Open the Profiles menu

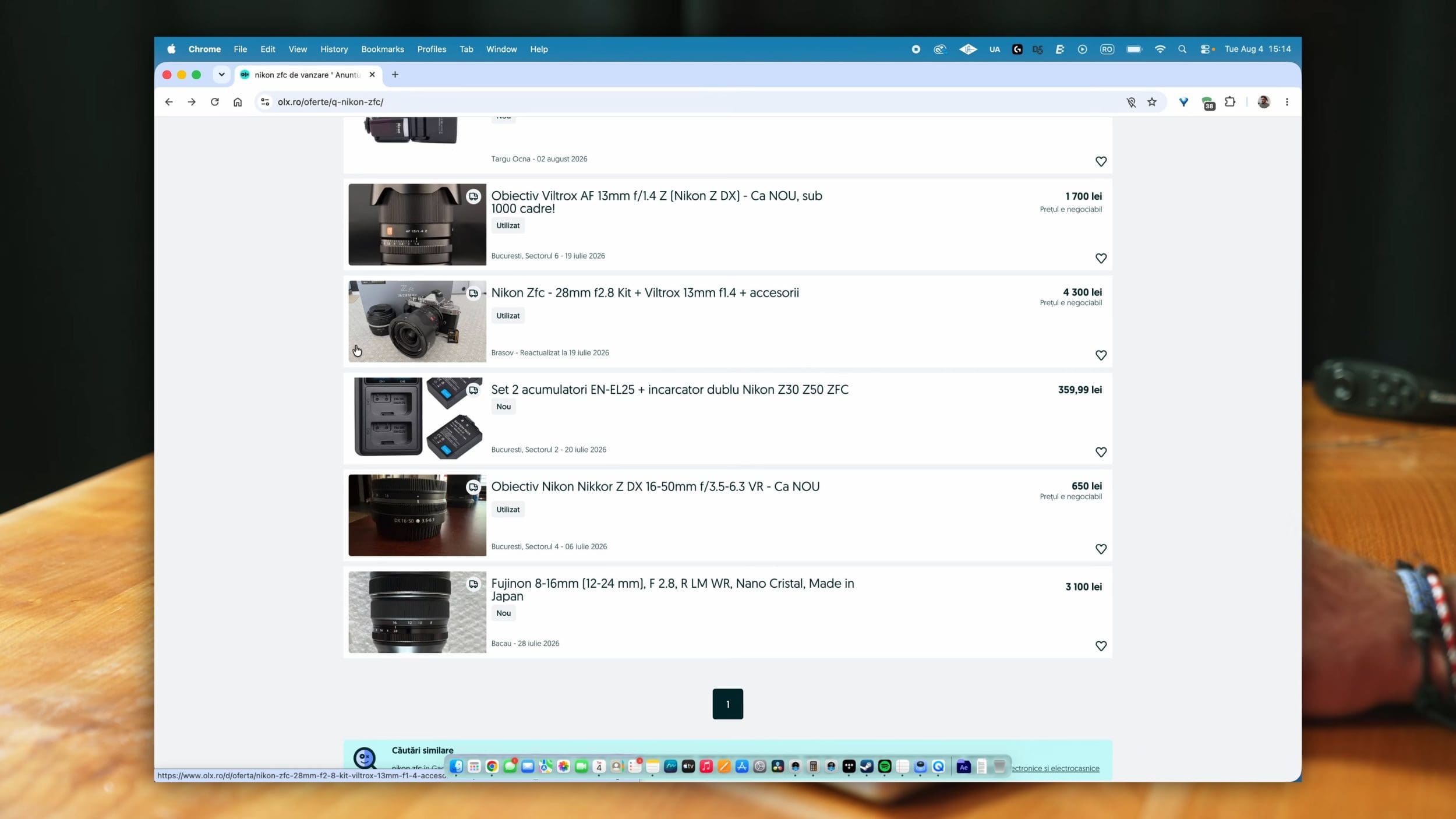point(432,50)
